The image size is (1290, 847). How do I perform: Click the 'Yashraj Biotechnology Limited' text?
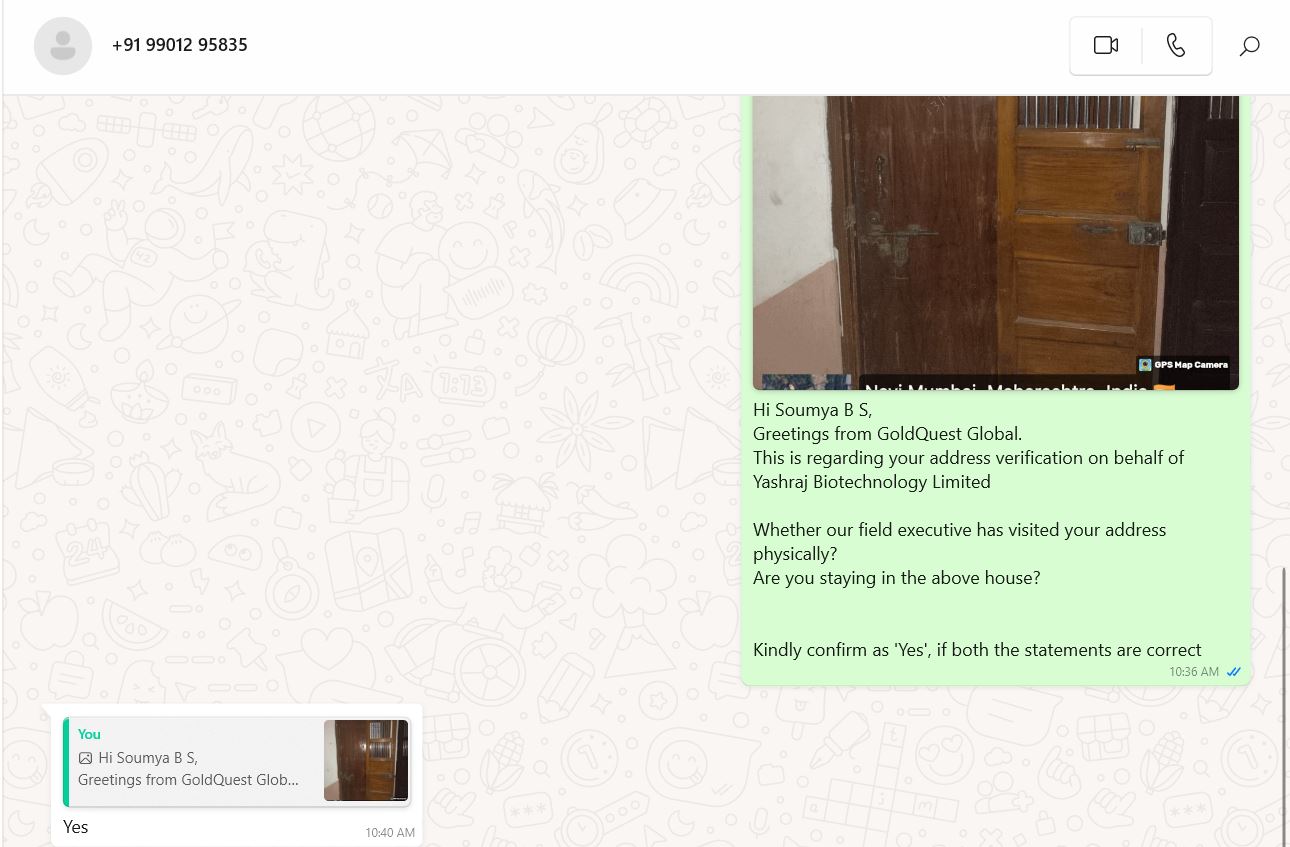coord(872,482)
